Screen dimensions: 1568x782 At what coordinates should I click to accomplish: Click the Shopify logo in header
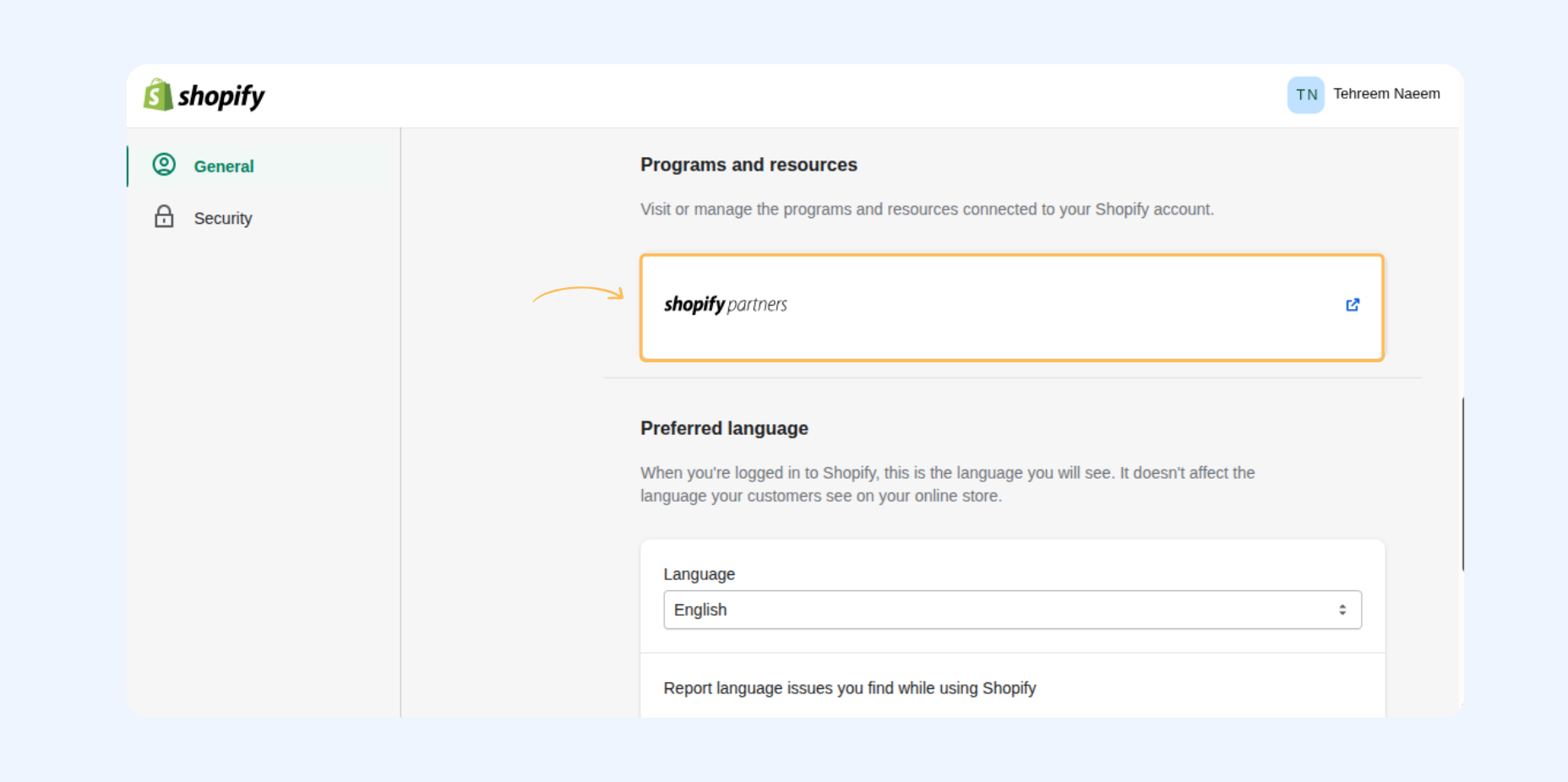[204, 95]
